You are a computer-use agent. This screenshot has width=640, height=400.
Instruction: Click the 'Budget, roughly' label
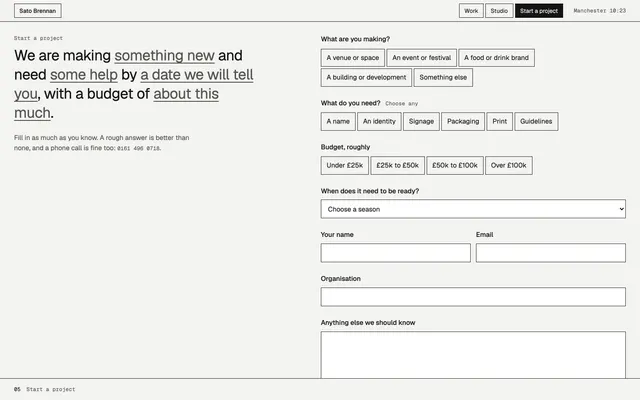point(345,147)
